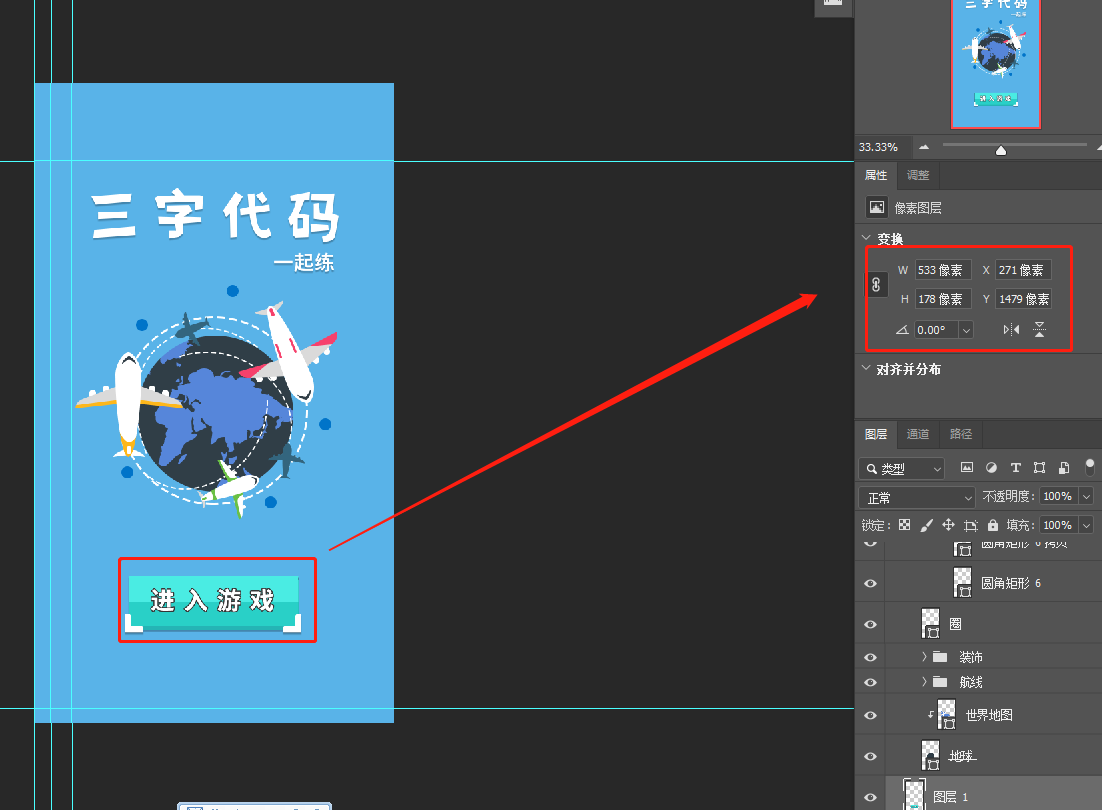1102x810 pixels.
Task: Click the adjustment layer filter icon
Action: click(x=991, y=468)
